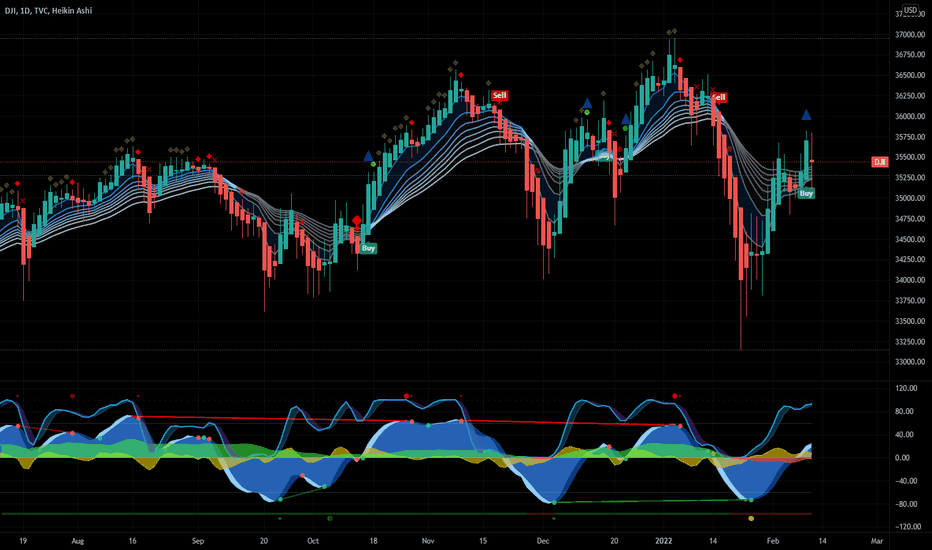The width and height of the screenshot is (932, 550).
Task: Click the 33500.00 price axis label
Action: coord(910,321)
